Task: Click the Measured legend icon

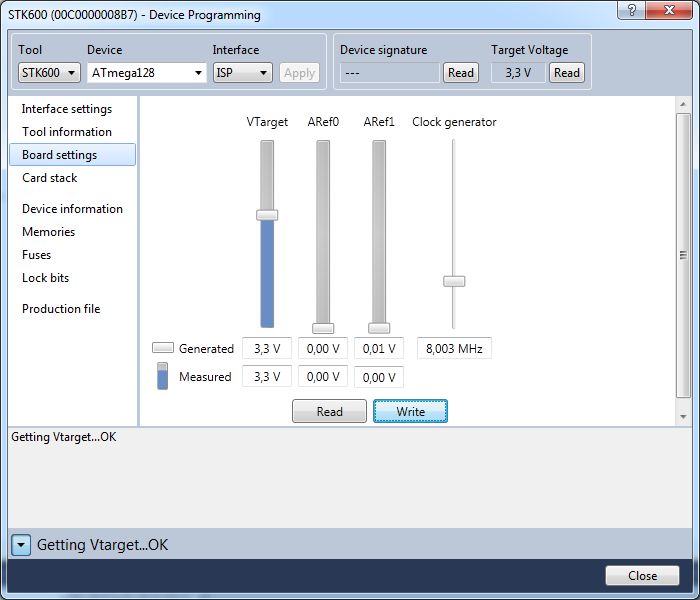Action: click(x=162, y=376)
